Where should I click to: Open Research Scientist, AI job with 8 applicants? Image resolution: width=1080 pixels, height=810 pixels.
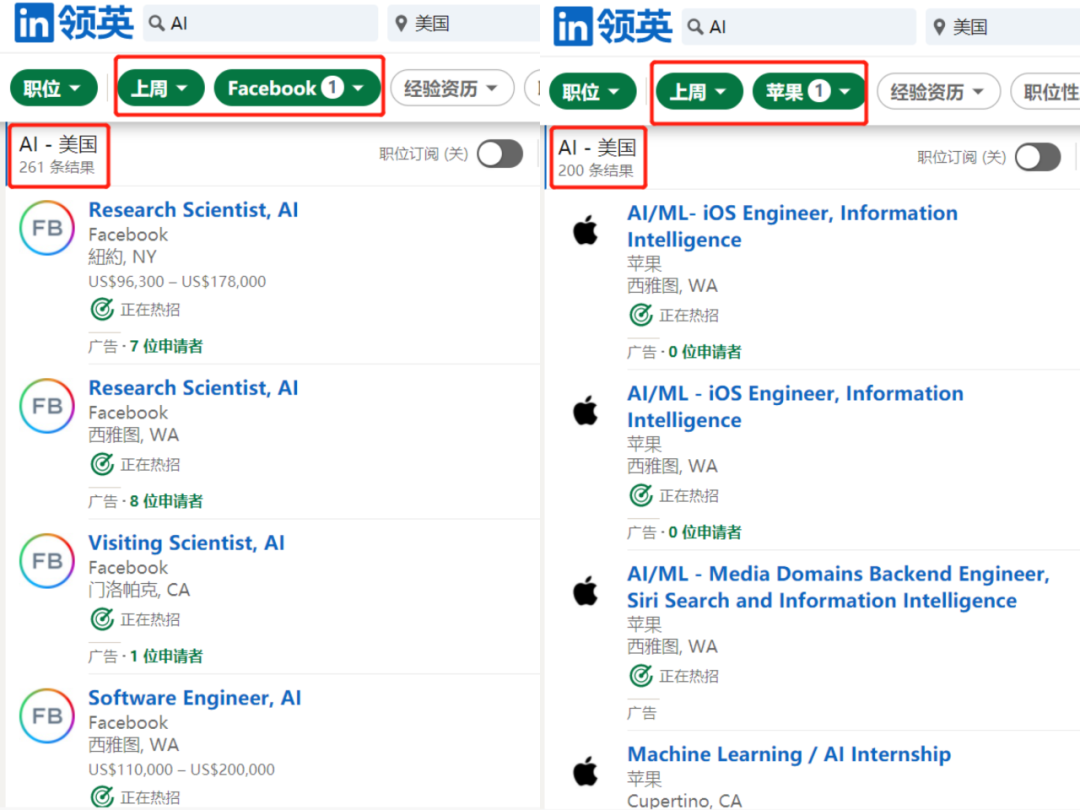[194, 388]
